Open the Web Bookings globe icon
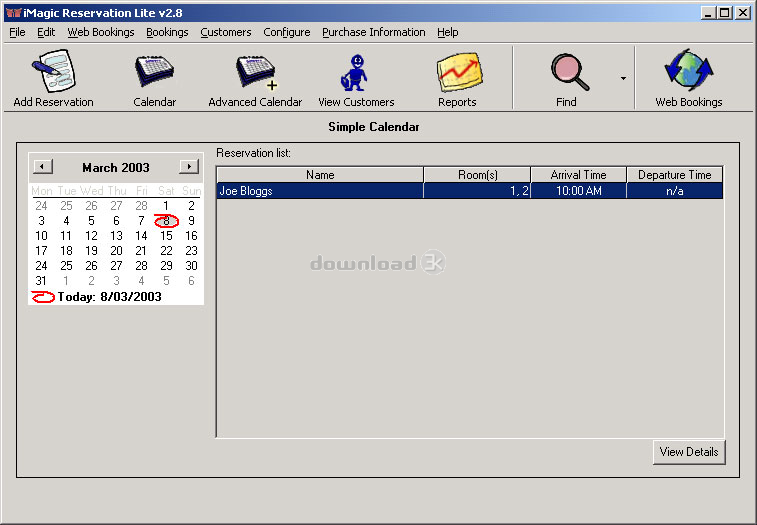757x525 pixels. [689, 78]
